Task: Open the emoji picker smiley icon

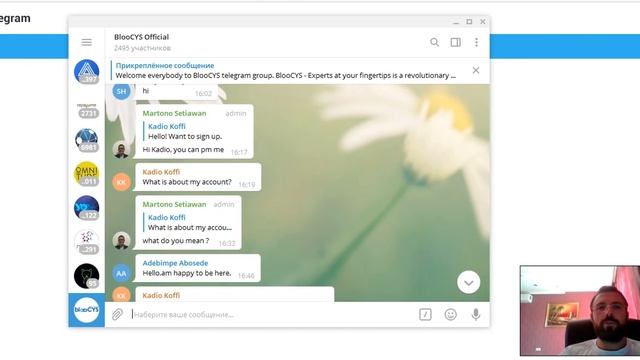Action: pyautogui.click(x=451, y=314)
